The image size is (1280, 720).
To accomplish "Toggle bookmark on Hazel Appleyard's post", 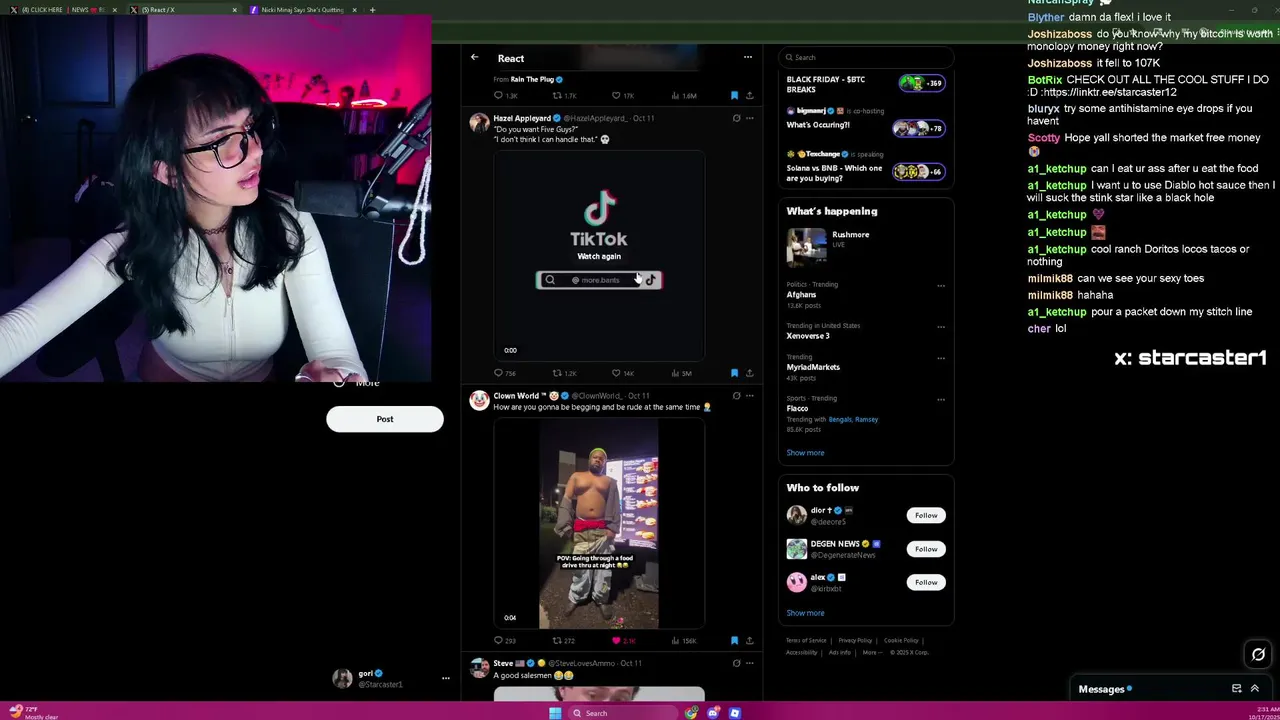I will point(734,373).
